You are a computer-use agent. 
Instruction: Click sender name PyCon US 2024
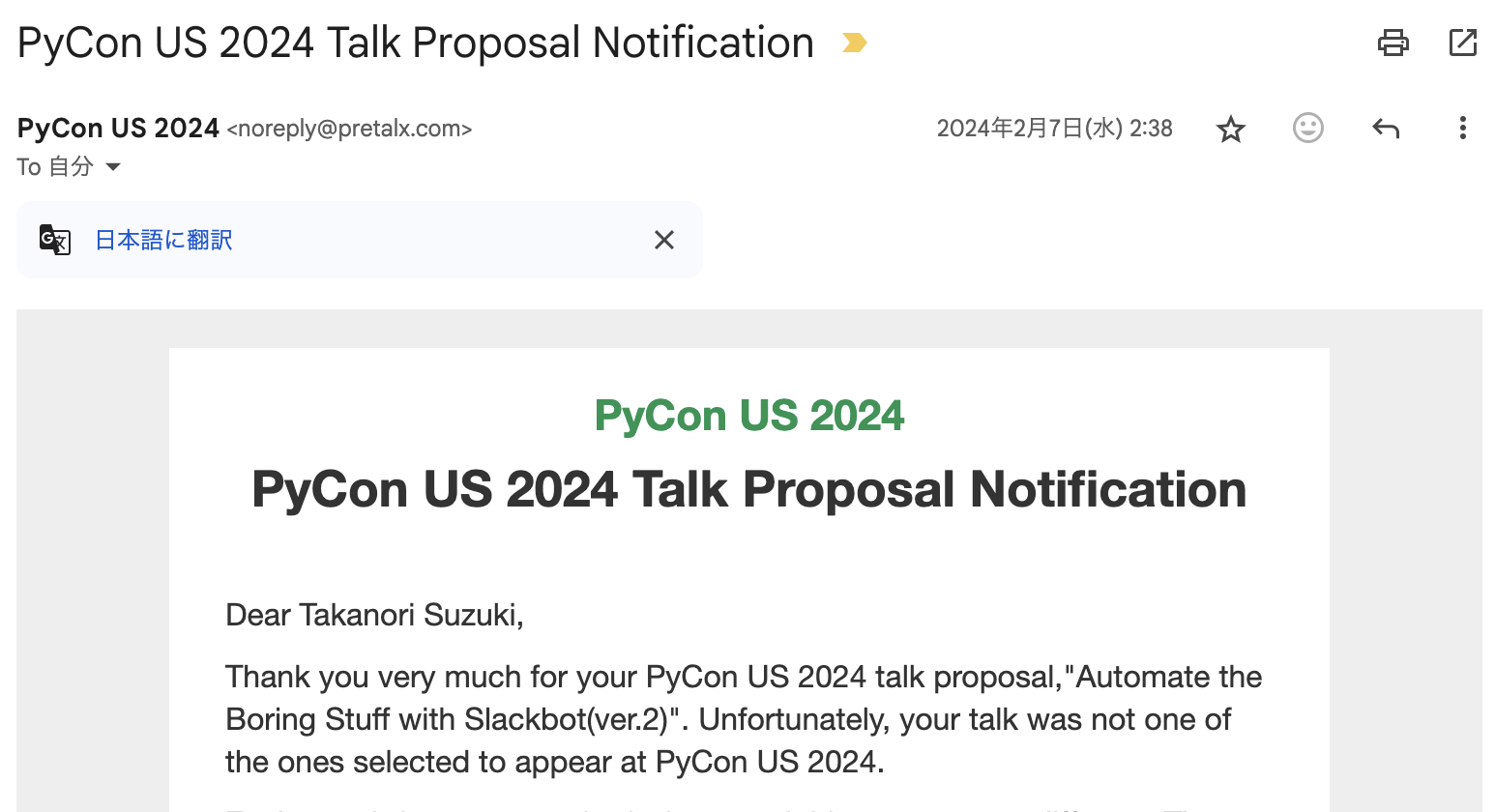[118, 128]
